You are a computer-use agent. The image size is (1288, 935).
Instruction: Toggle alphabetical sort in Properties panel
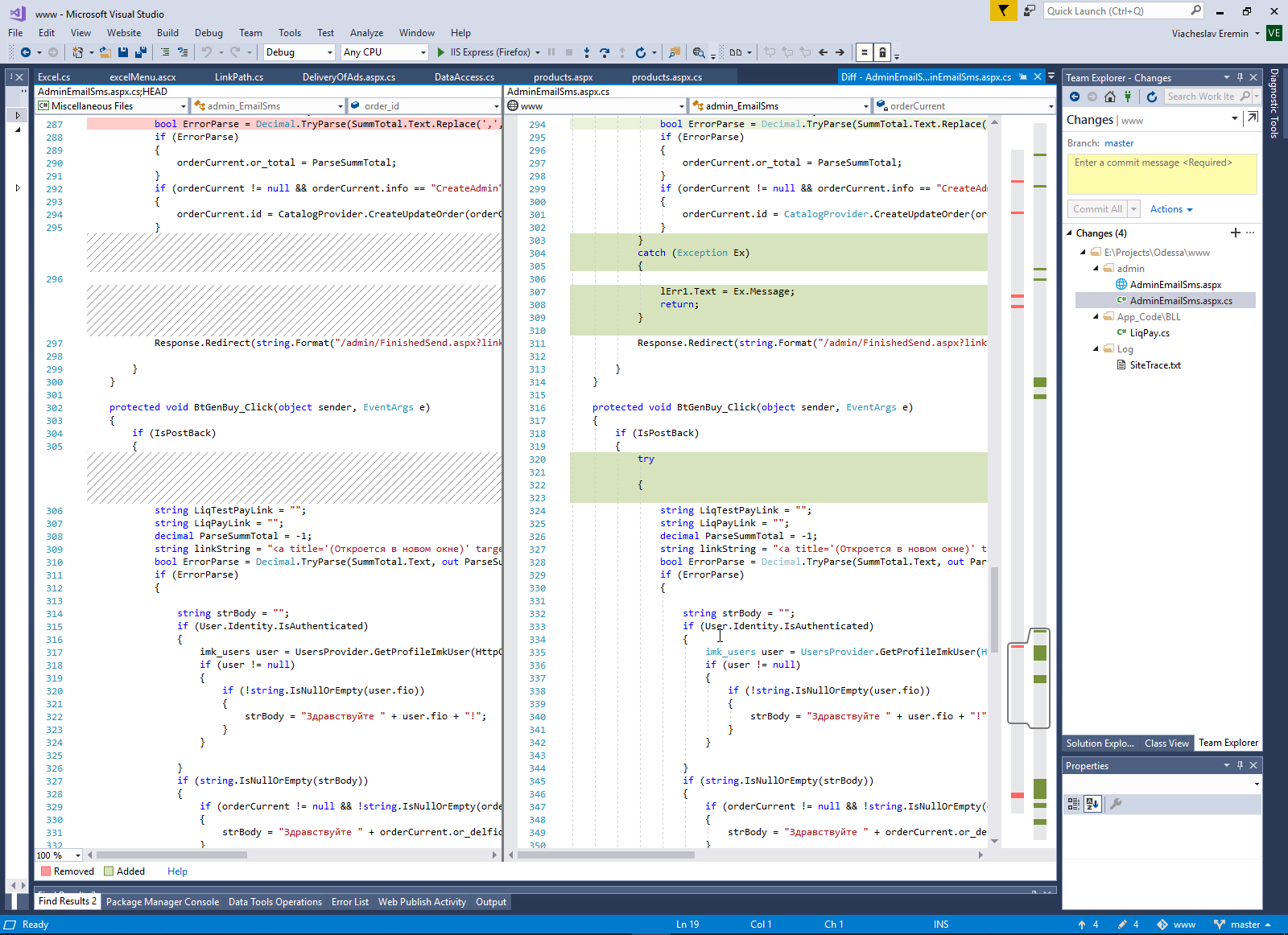click(x=1092, y=803)
